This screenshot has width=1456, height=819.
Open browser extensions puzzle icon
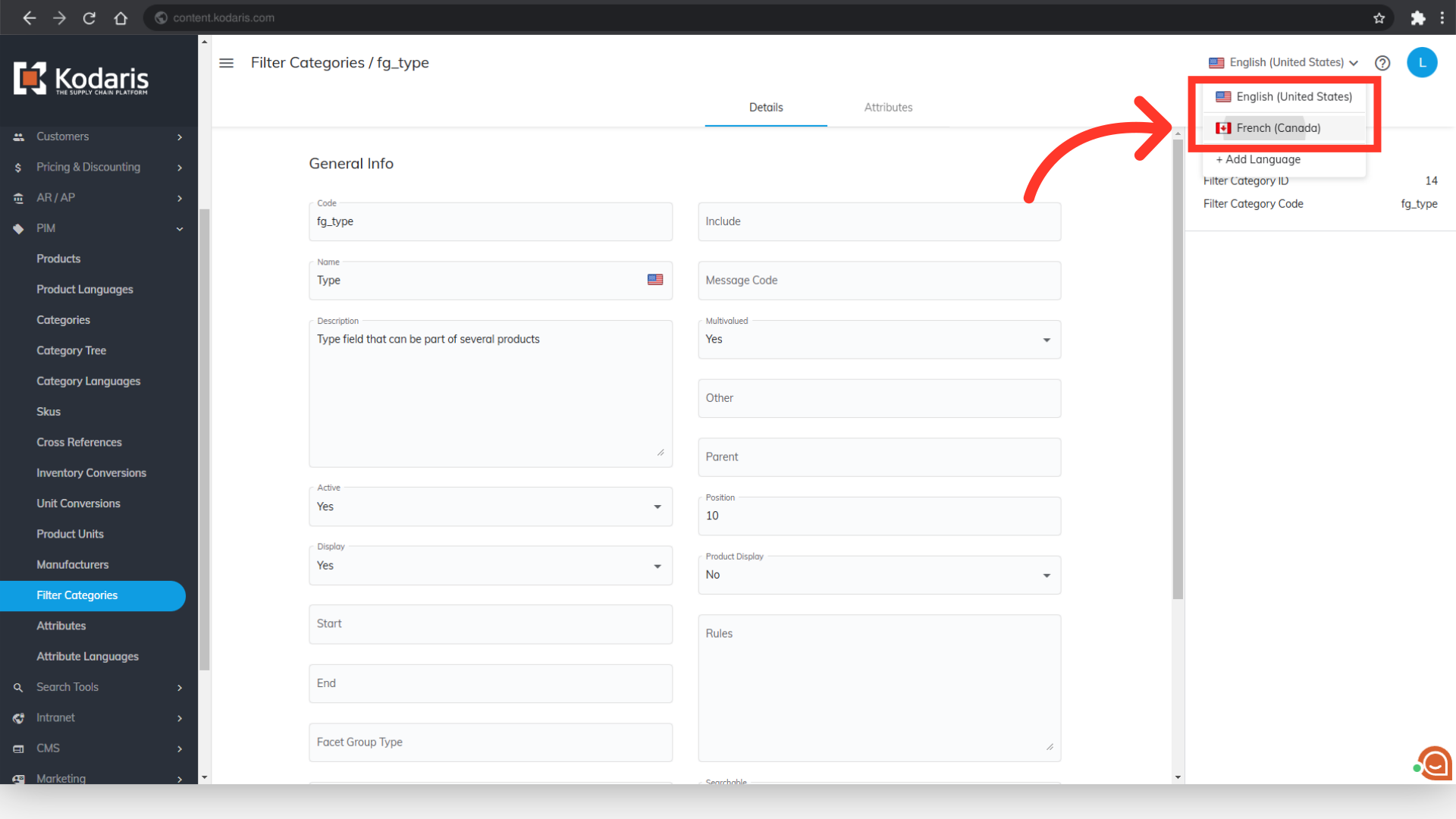click(x=1417, y=17)
